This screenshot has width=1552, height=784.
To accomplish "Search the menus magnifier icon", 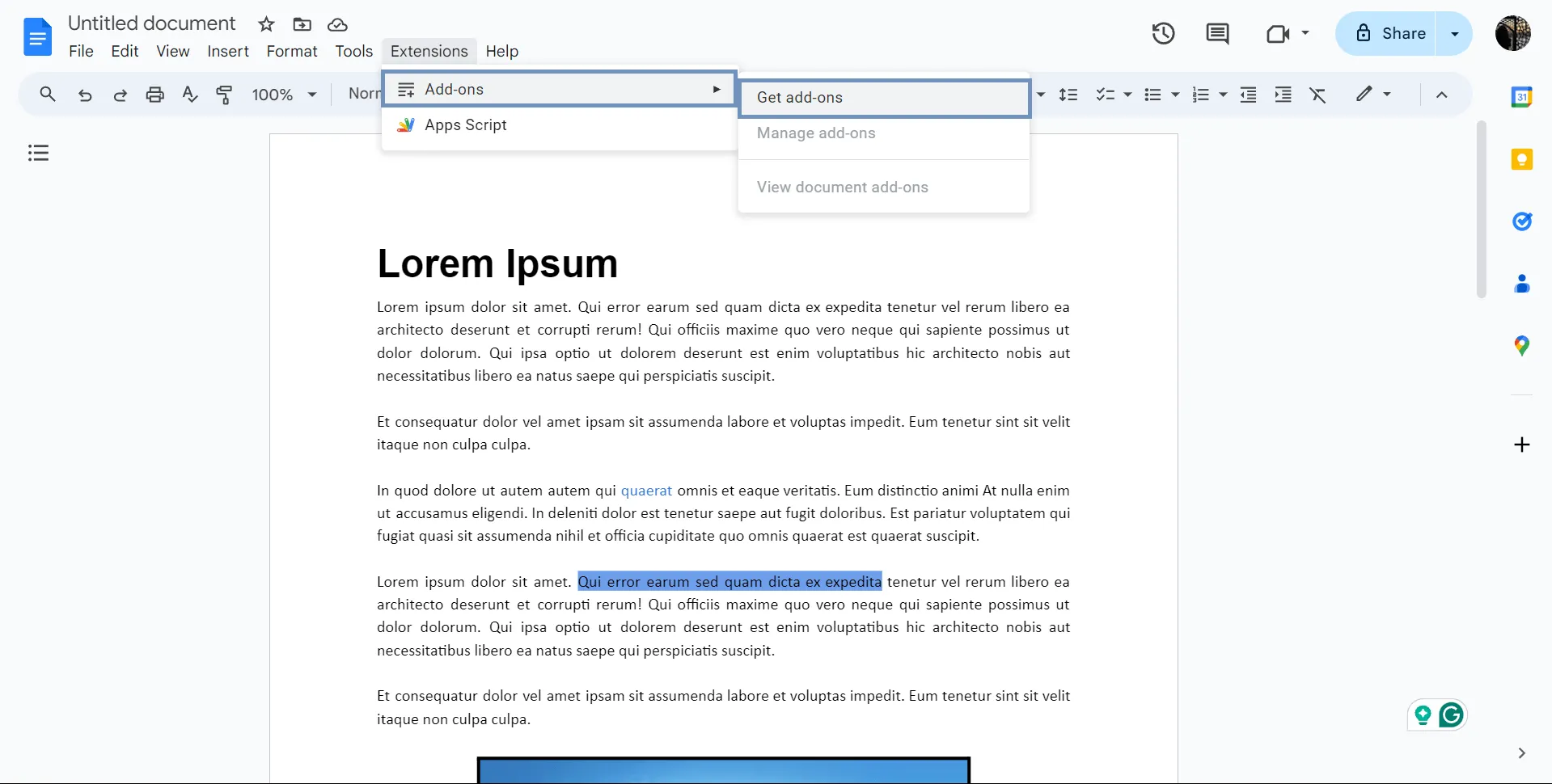I will 48,95.
